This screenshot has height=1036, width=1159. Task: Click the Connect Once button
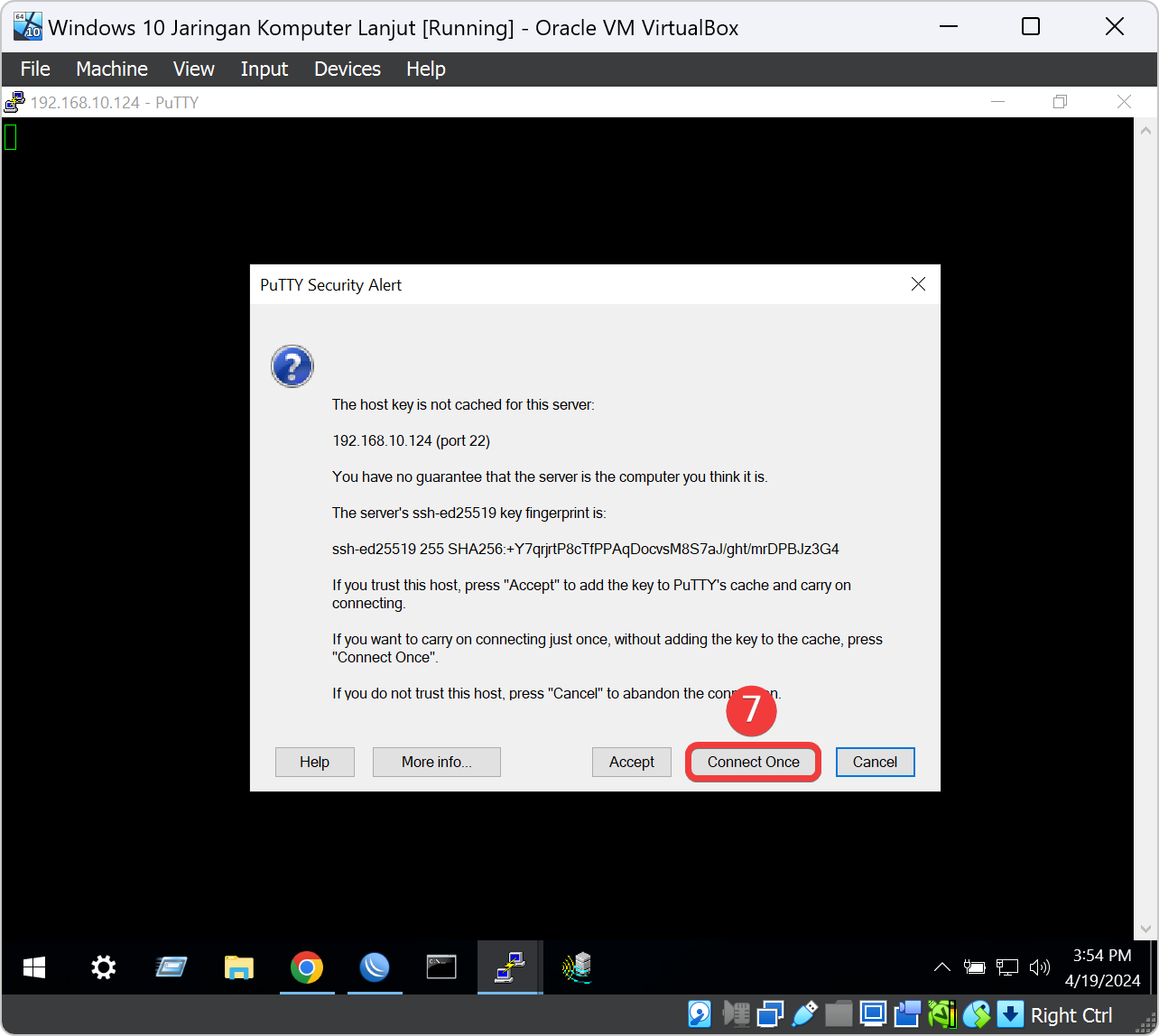point(753,762)
